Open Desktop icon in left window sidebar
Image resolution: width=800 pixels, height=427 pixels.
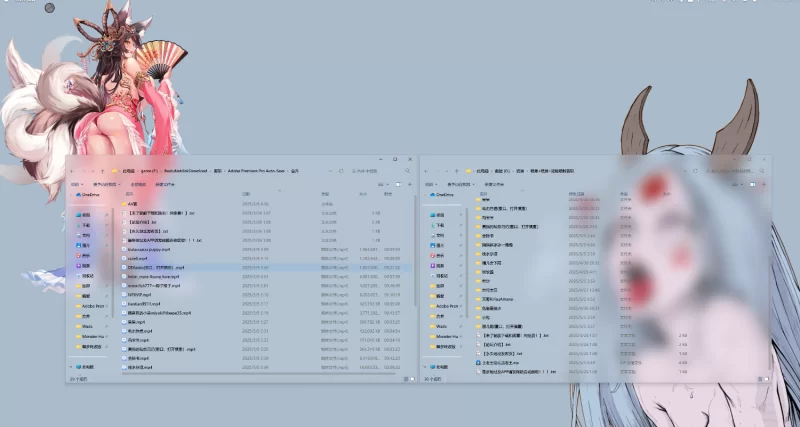(79, 215)
